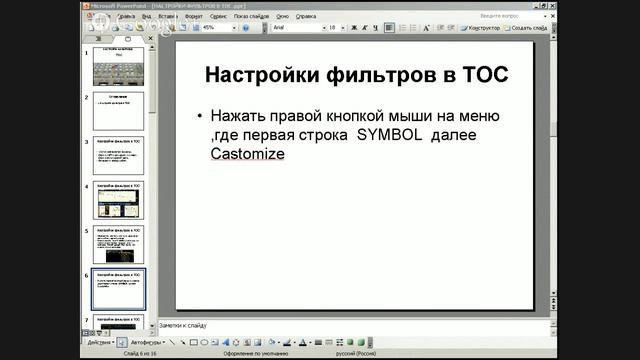The width and height of the screenshot is (640, 360).
Task: Click the Italic (К) formatting button
Action: pyautogui.click(x=364, y=28)
